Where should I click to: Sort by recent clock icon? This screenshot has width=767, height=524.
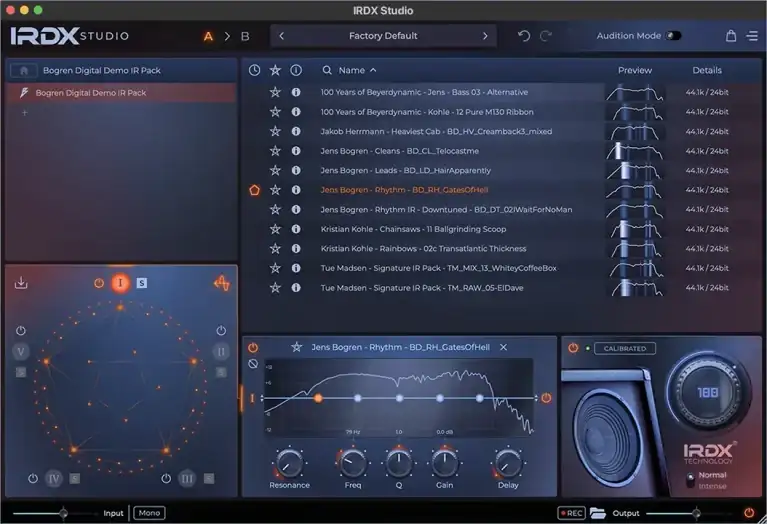point(254,70)
